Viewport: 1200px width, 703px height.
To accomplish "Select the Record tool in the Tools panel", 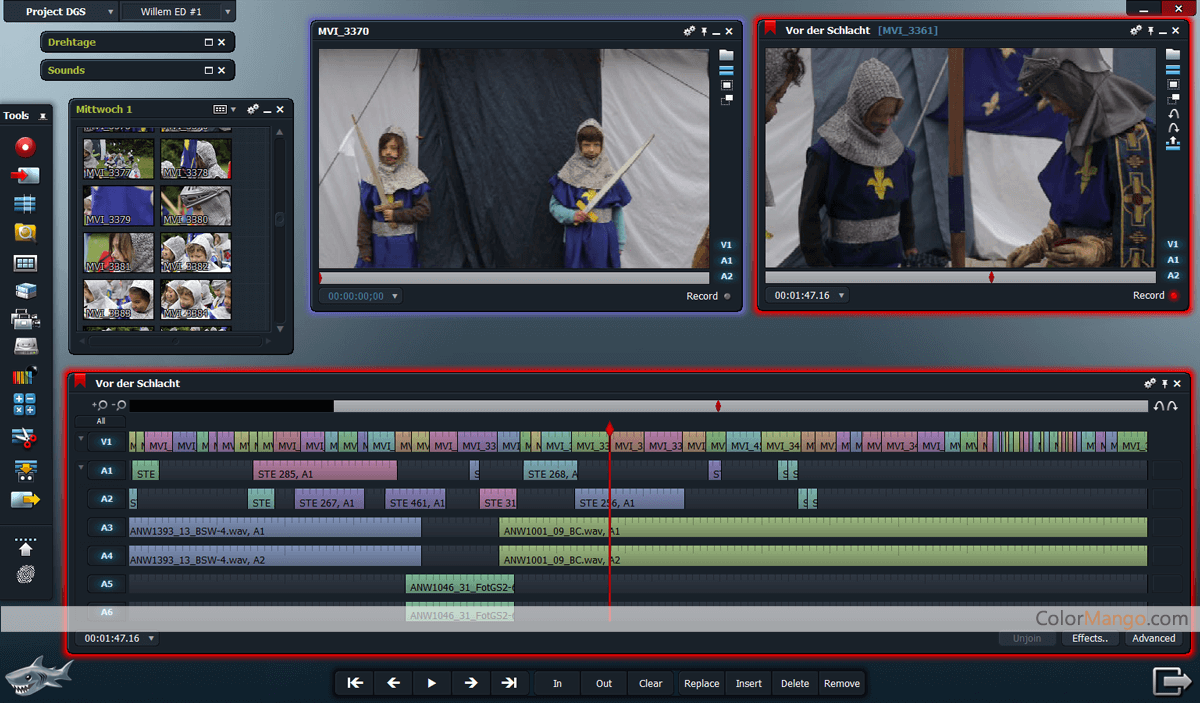I will (x=26, y=146).
